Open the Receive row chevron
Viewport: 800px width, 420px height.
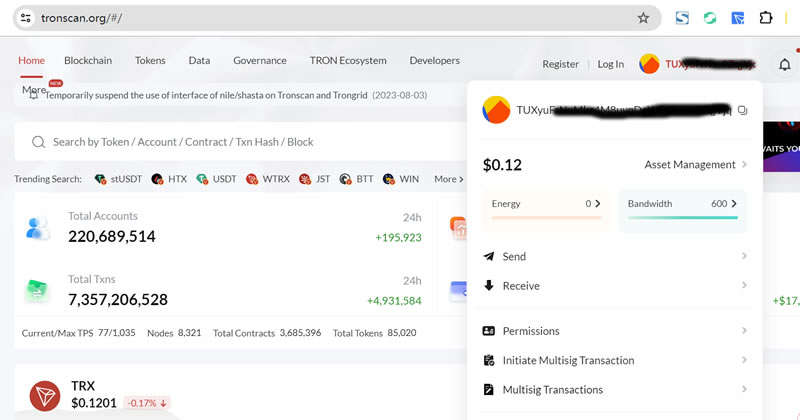(x=744, y=285)
